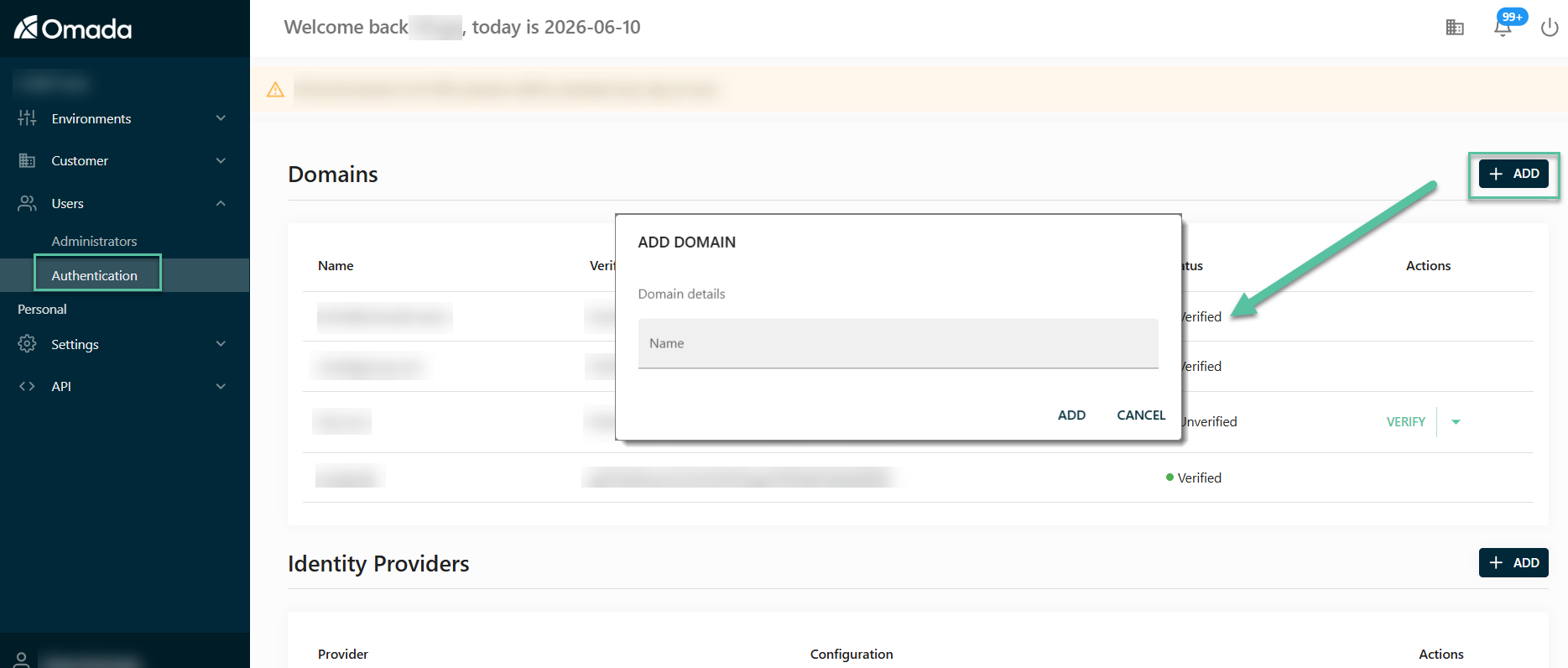Click ADD button in Domains section
This screenshot has width=1568, height=668.
pyautogui.click(x=1513, y=174)
